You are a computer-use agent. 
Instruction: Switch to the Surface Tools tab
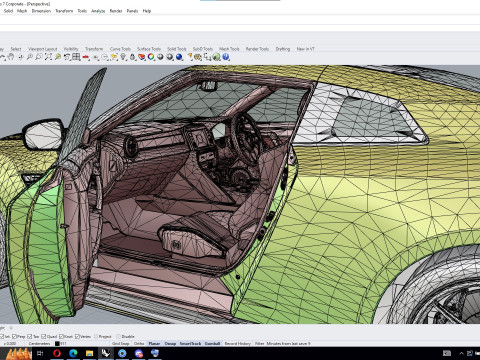149,49
